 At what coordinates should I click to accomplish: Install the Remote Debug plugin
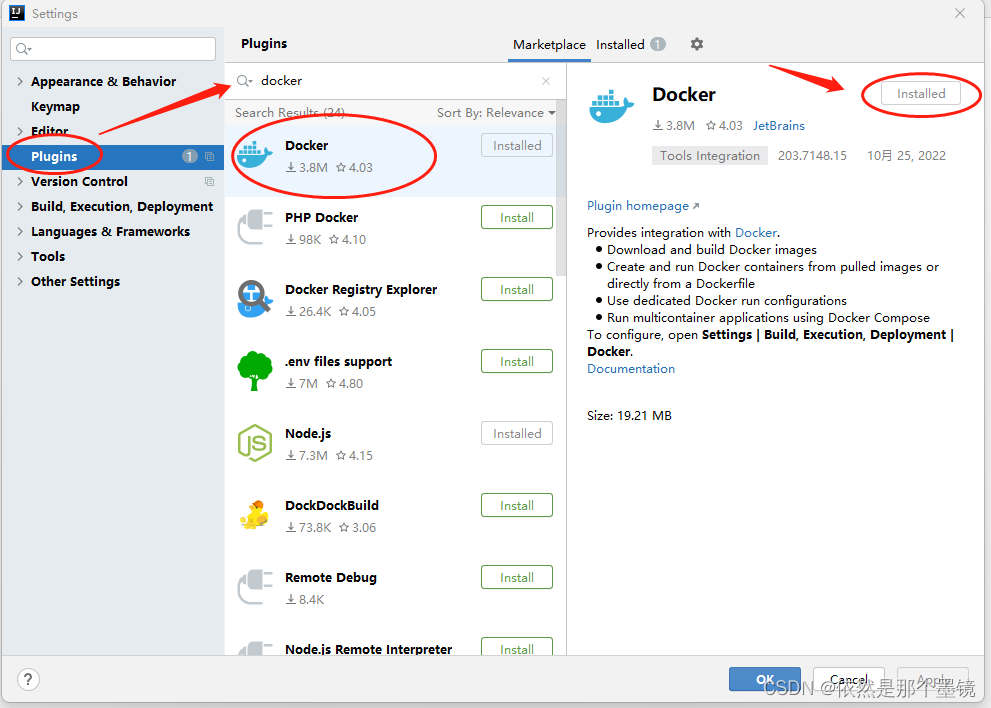517,578
